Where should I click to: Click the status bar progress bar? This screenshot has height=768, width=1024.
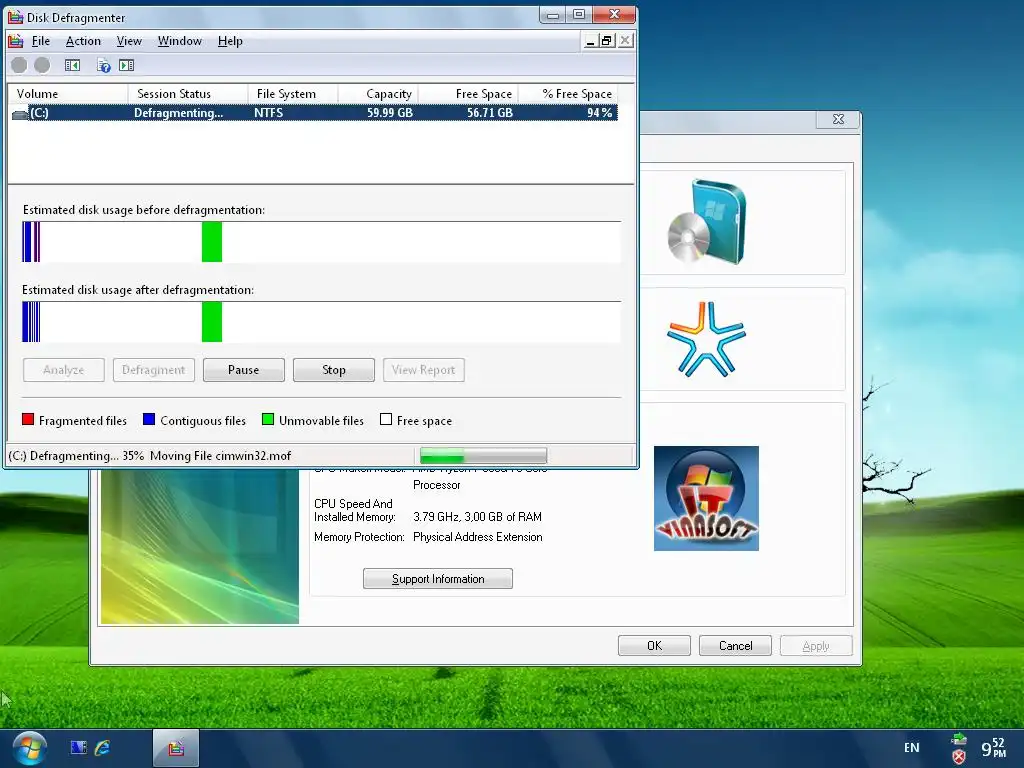click(x=483, y=455)
